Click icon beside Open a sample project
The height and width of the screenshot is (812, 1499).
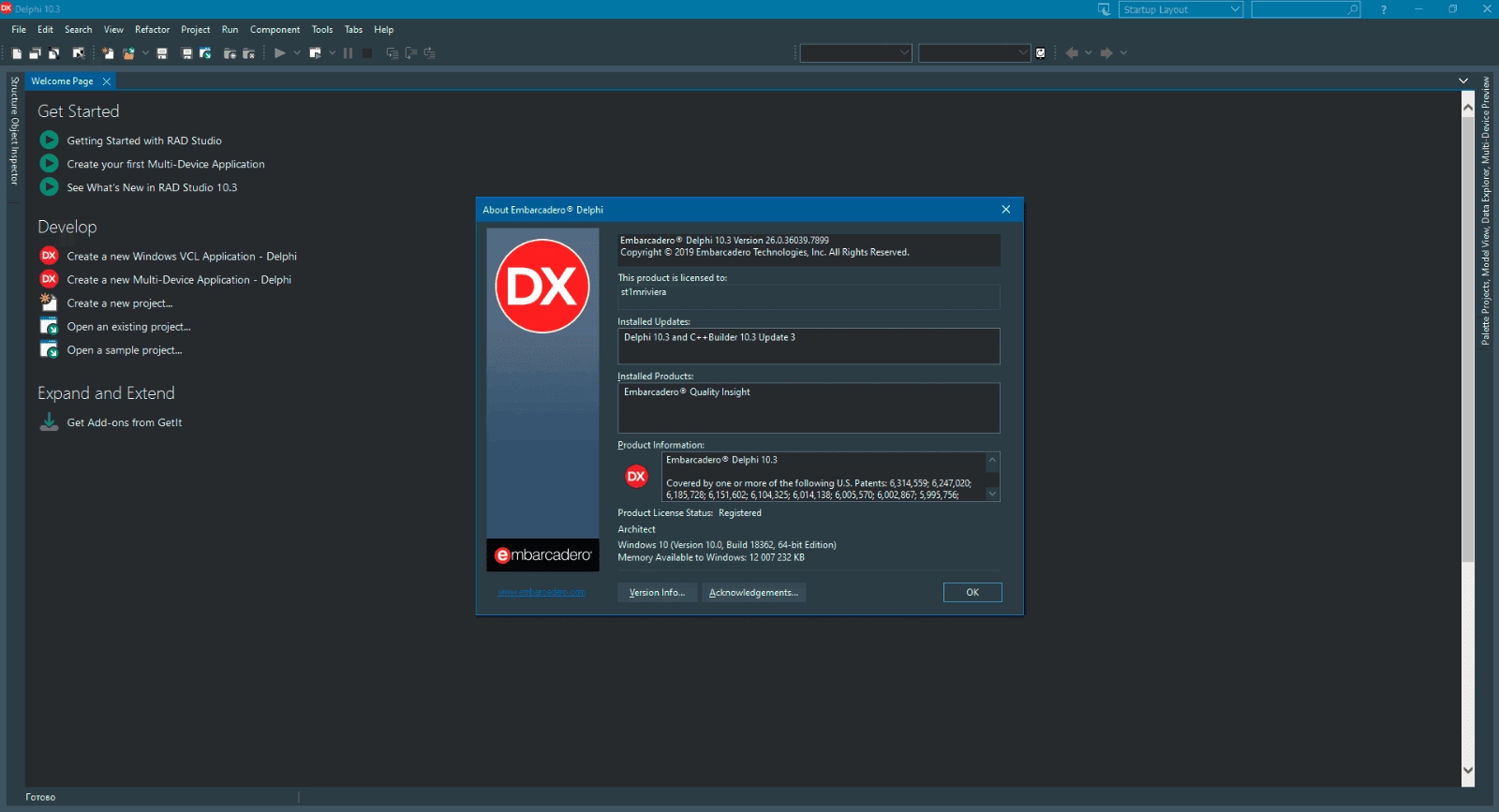(49, 349)
